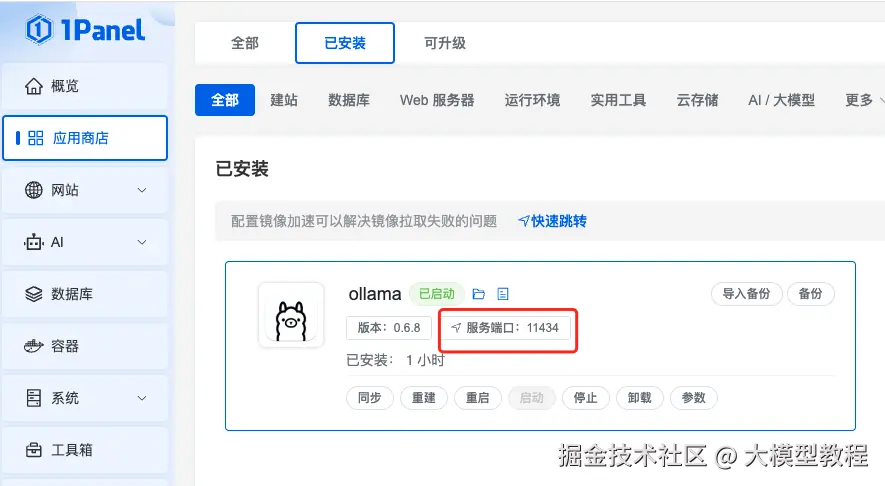Click the 1Panel logo
Viewport: 885px width, 486px height.
coord(86,29)
